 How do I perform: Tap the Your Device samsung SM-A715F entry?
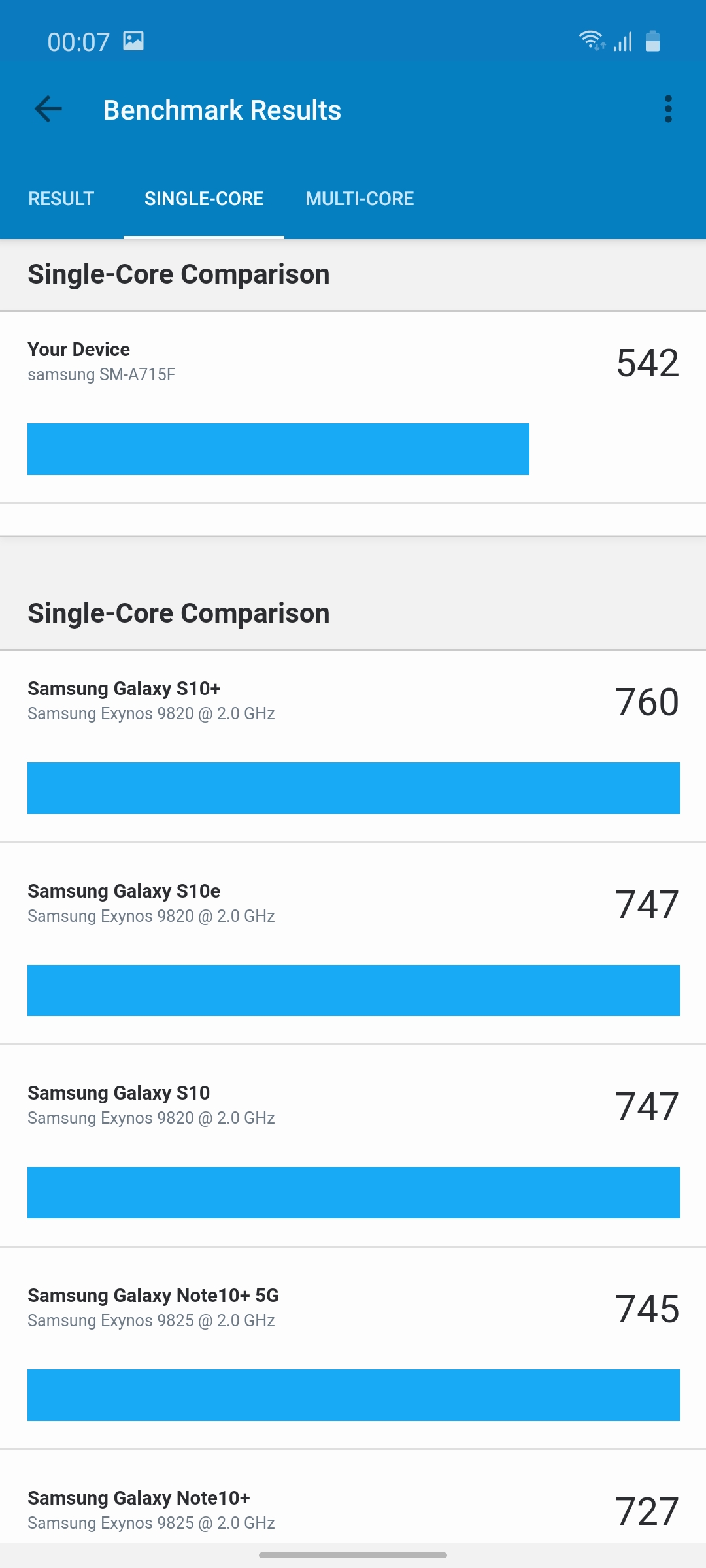click(101, 361)
